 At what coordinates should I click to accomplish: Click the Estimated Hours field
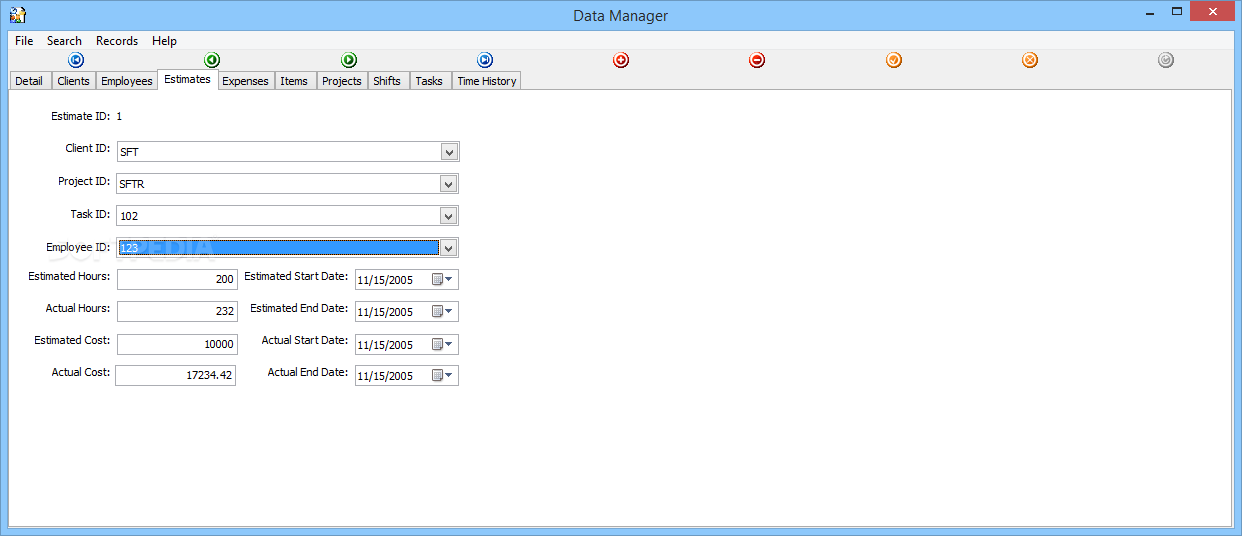point(177,280)
